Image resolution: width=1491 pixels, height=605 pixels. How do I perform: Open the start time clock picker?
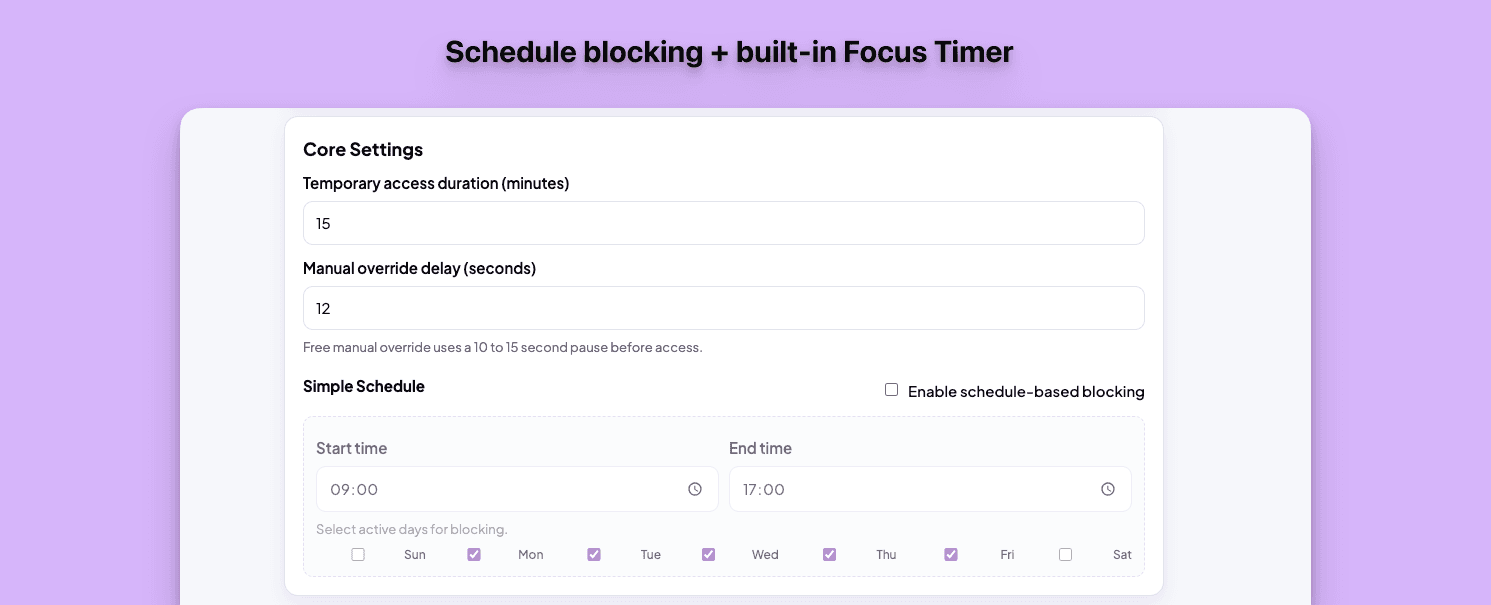(694, 489)
